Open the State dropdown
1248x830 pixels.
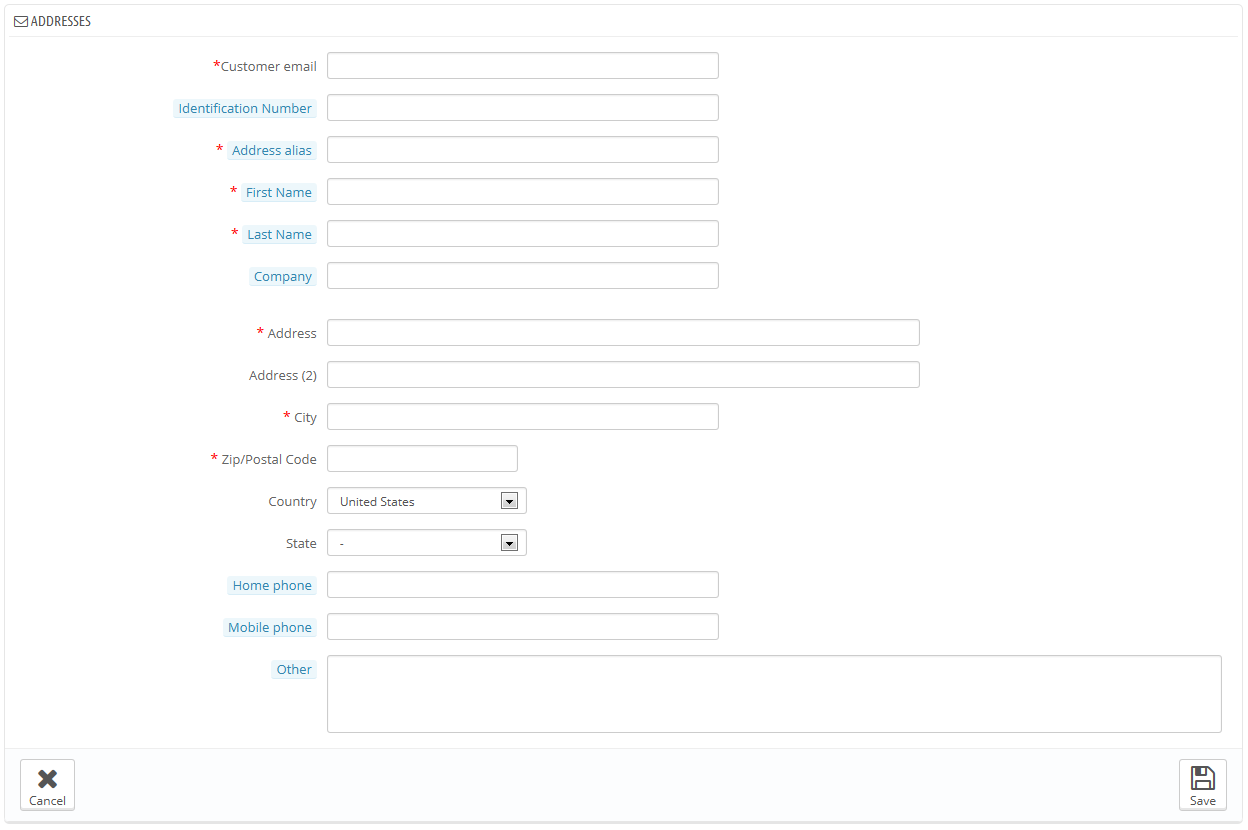427,543
